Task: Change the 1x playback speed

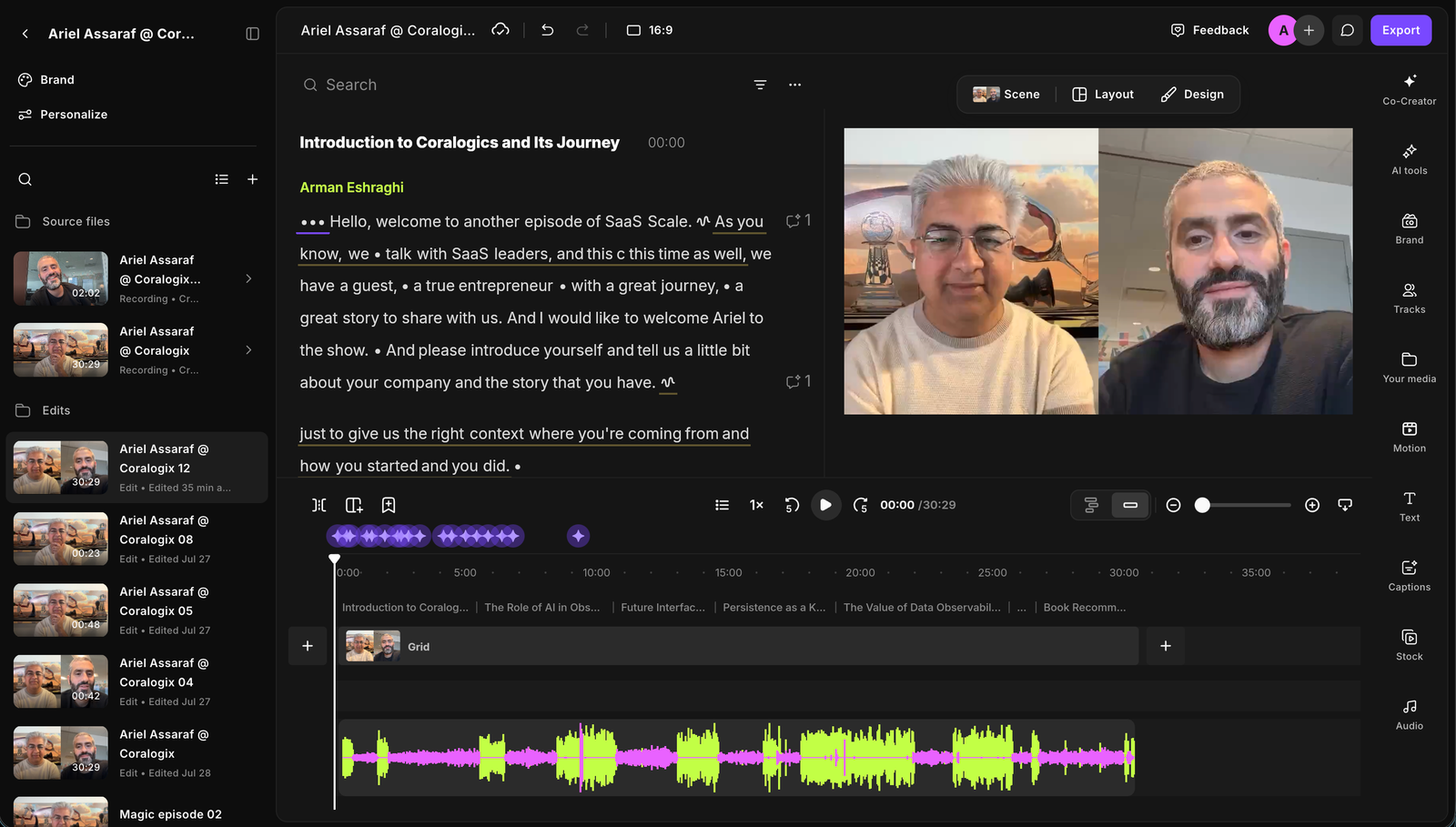Action: 756,505
